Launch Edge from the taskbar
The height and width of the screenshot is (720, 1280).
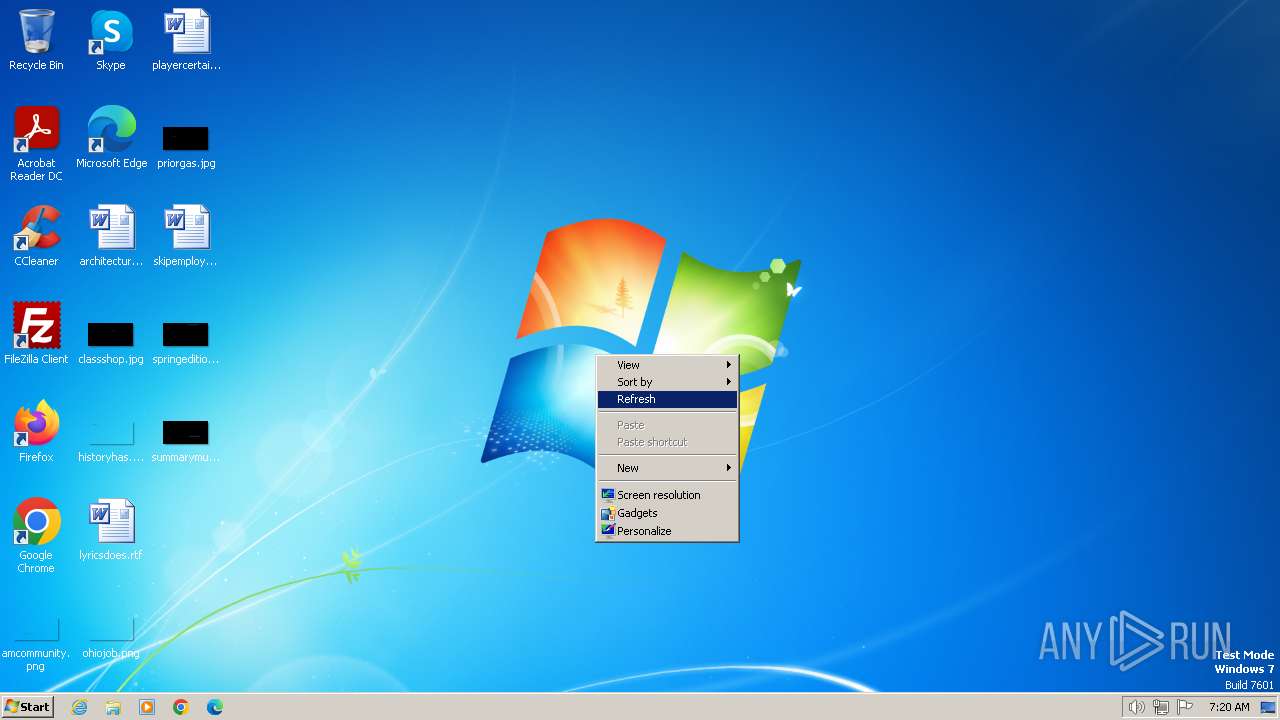pyautogui.click(x=215, y=707)
